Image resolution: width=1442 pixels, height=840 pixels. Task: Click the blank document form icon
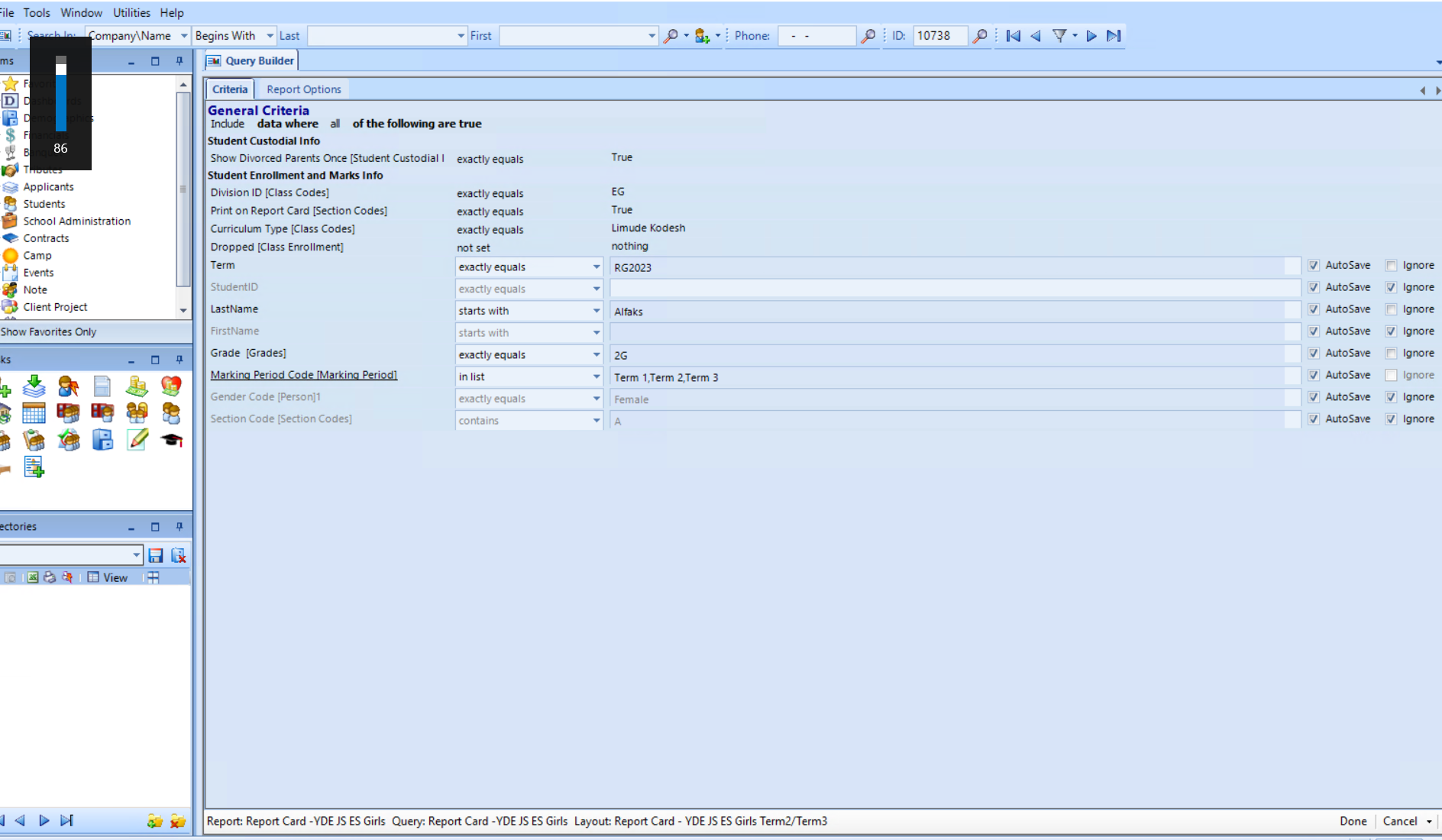click(102, 386)
